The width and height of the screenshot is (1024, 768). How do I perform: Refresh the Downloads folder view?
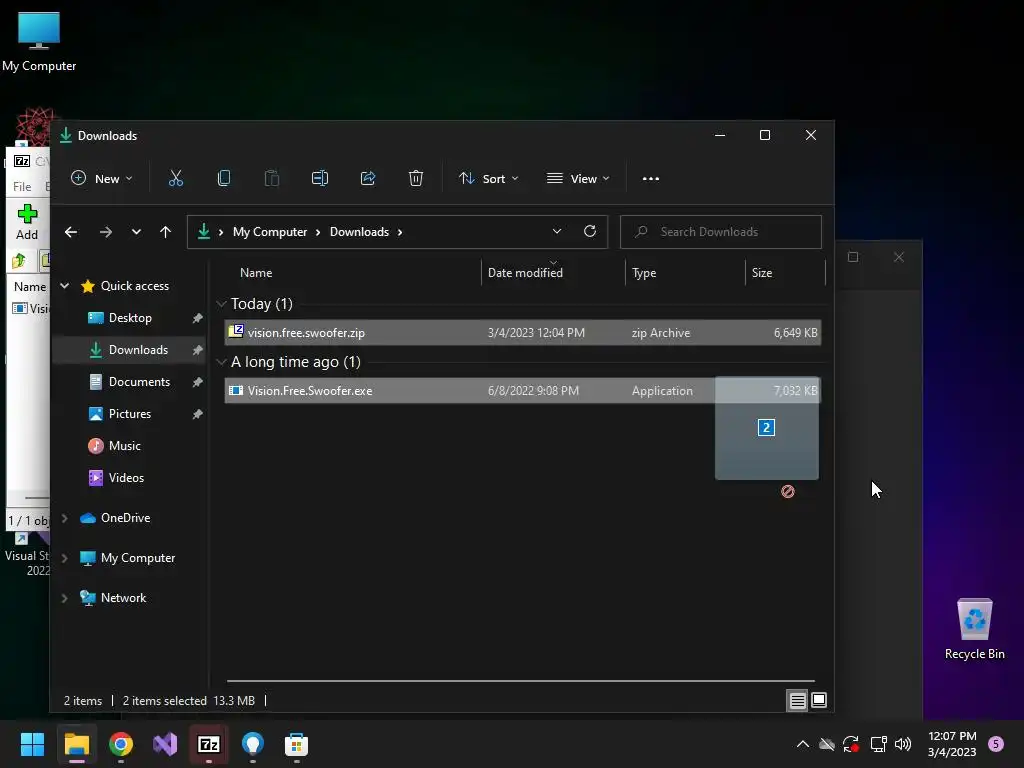pos(590,231)
